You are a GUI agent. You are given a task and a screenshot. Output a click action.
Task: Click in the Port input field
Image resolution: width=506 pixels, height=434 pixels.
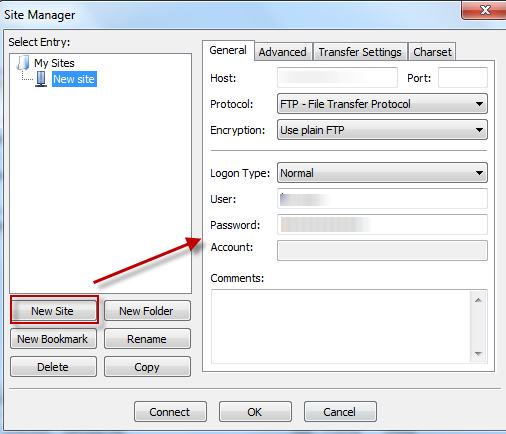click(463, 77)
